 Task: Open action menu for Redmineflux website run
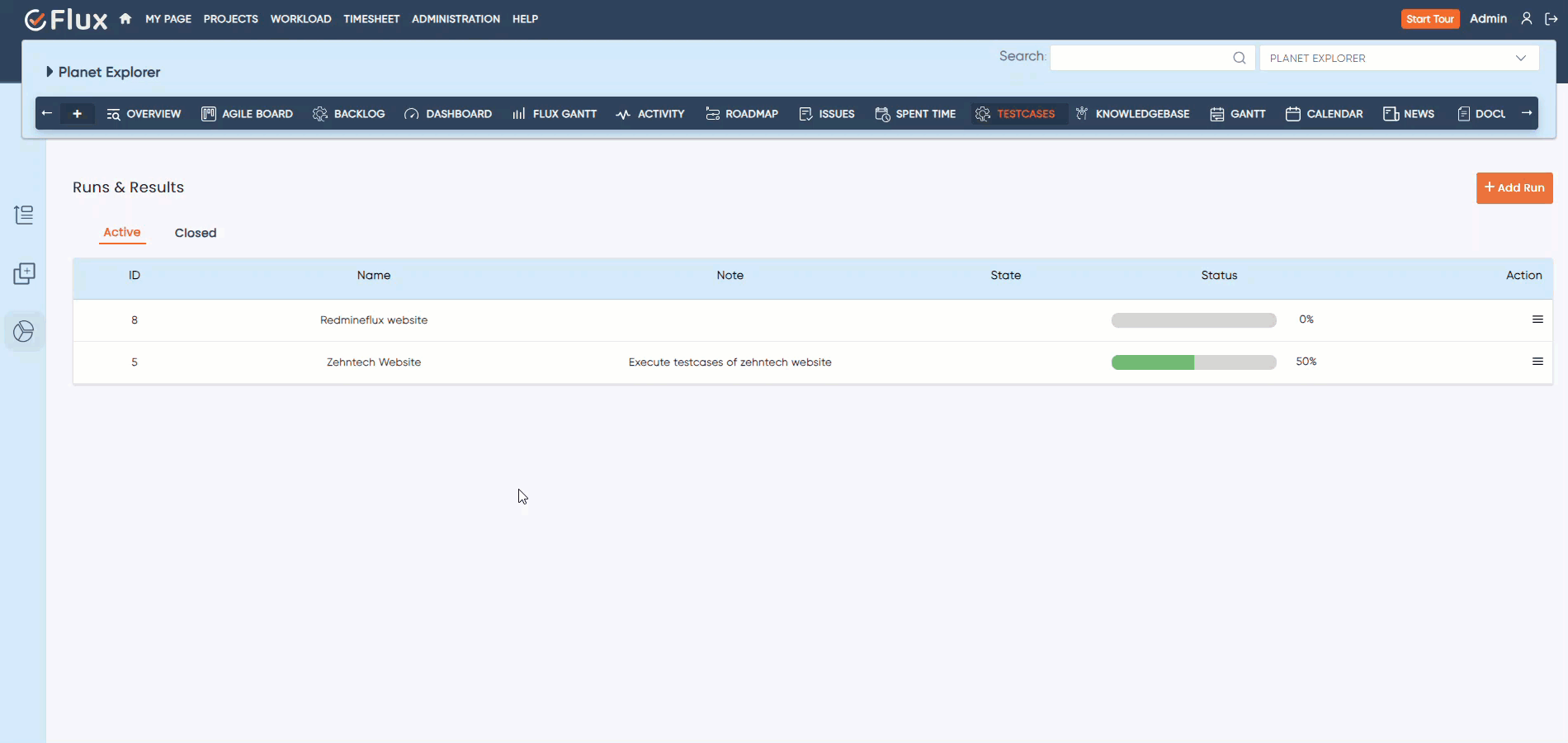click(1537, 319)
